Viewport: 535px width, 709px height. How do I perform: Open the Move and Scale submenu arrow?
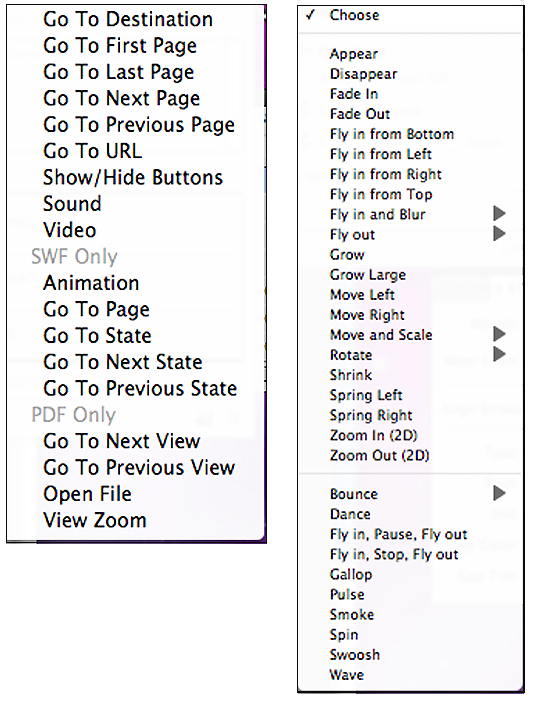pos(499,334)
